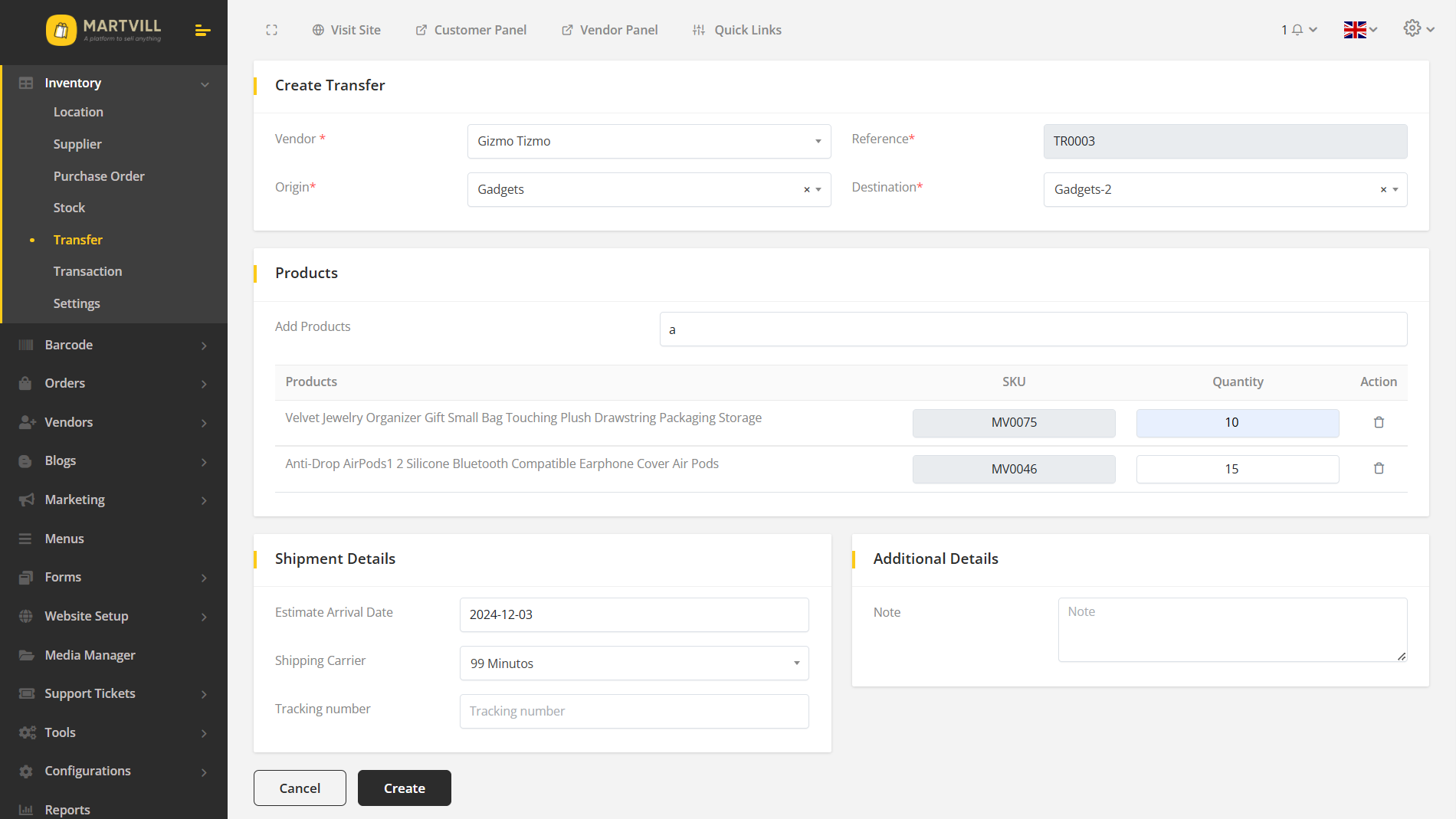Remove the Anti-Drop AirPods product row

1379,468
